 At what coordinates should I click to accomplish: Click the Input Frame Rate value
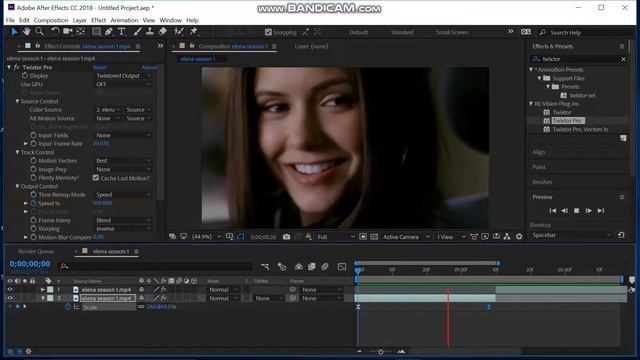coord(101,144)
